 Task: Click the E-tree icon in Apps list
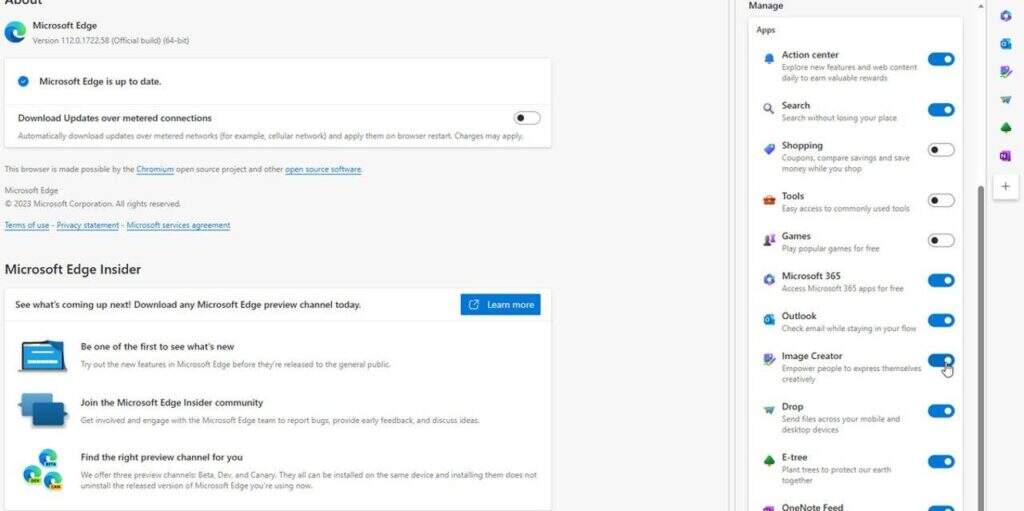[769, 461]
